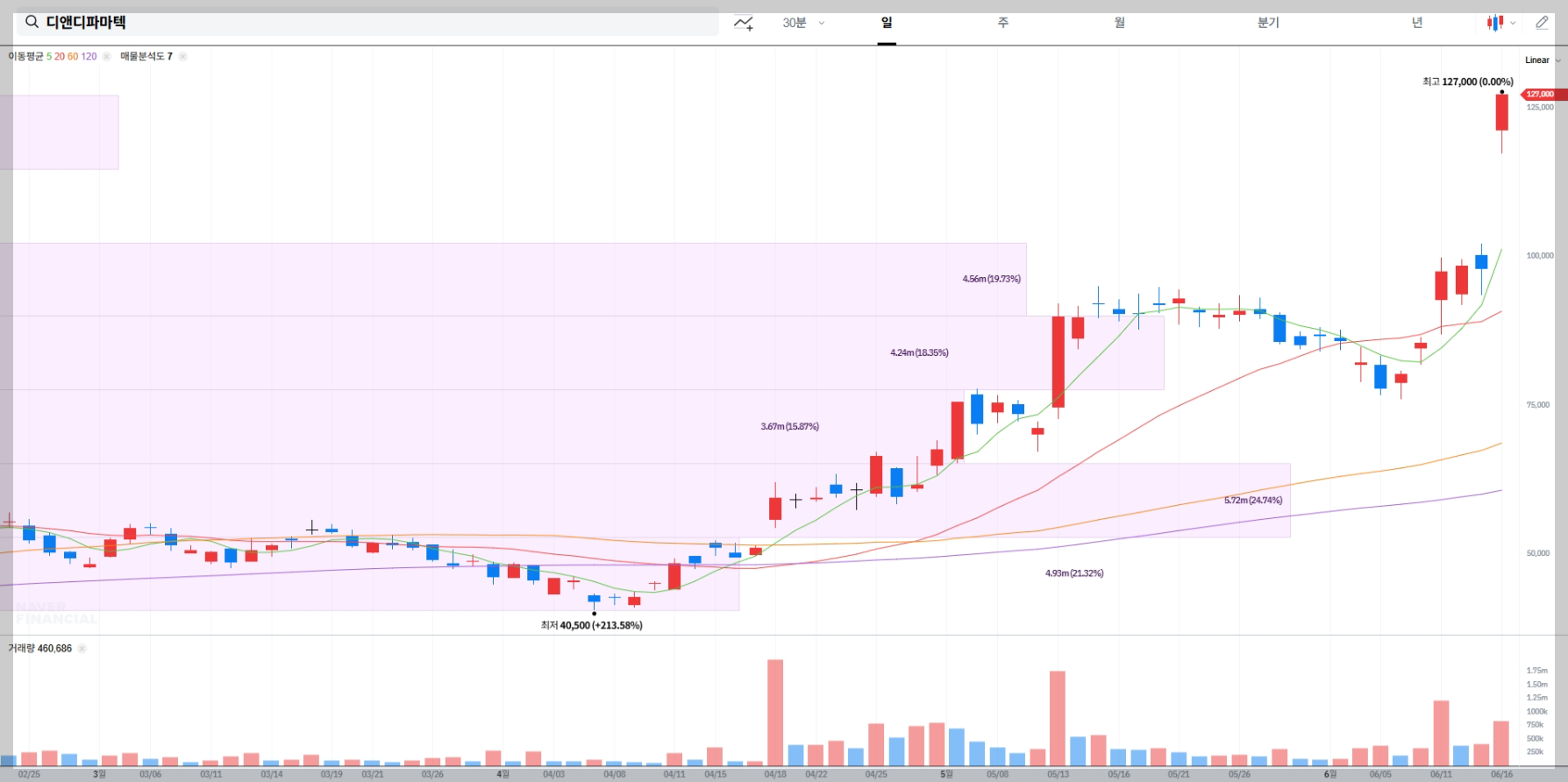Click the tallest volume bar at 04/18
The width and height of the screenshot is (1568, 782).
pyautogui.click(x=775, y=713)
